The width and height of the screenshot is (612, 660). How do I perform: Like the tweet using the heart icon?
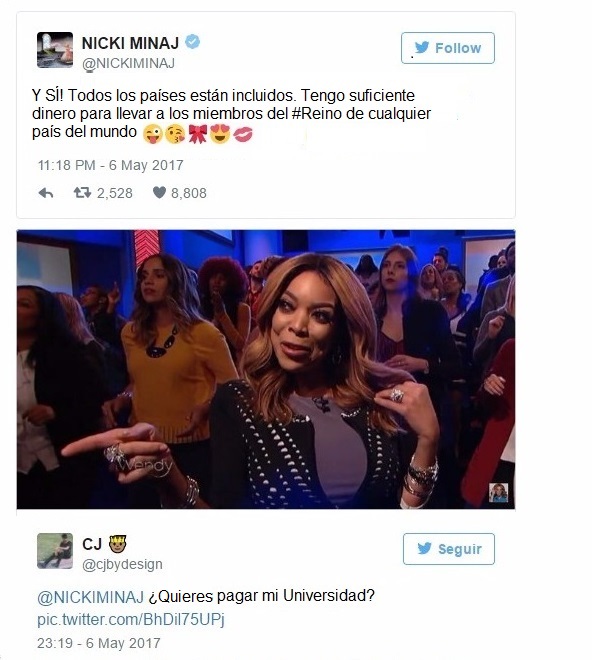(x=159, y=192)
